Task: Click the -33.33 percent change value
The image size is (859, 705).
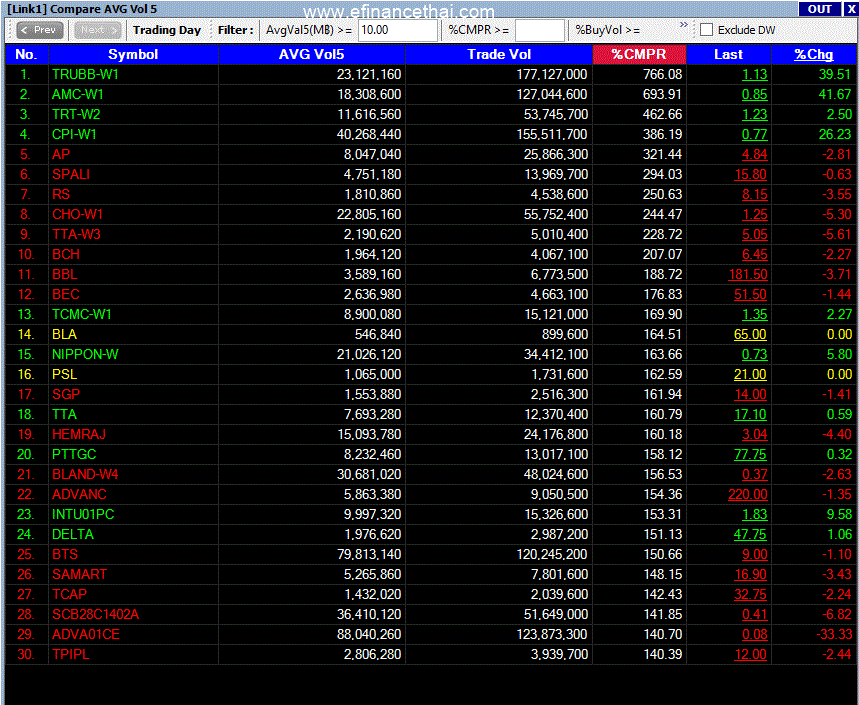Action: [x=834, y=634]
